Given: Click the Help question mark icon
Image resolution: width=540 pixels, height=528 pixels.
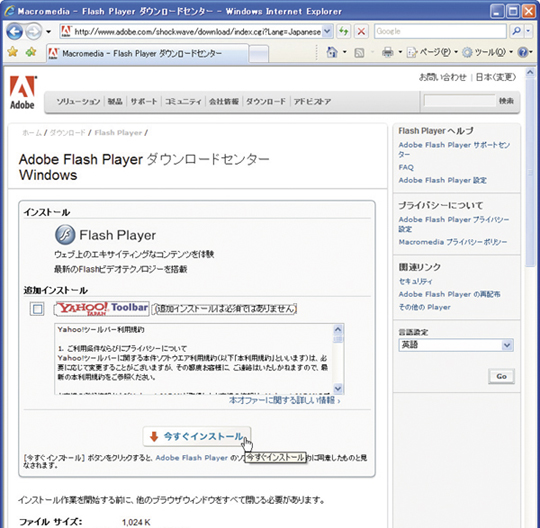Looking at the screenshot, I should pyautogui.click(x=523, y=52).
